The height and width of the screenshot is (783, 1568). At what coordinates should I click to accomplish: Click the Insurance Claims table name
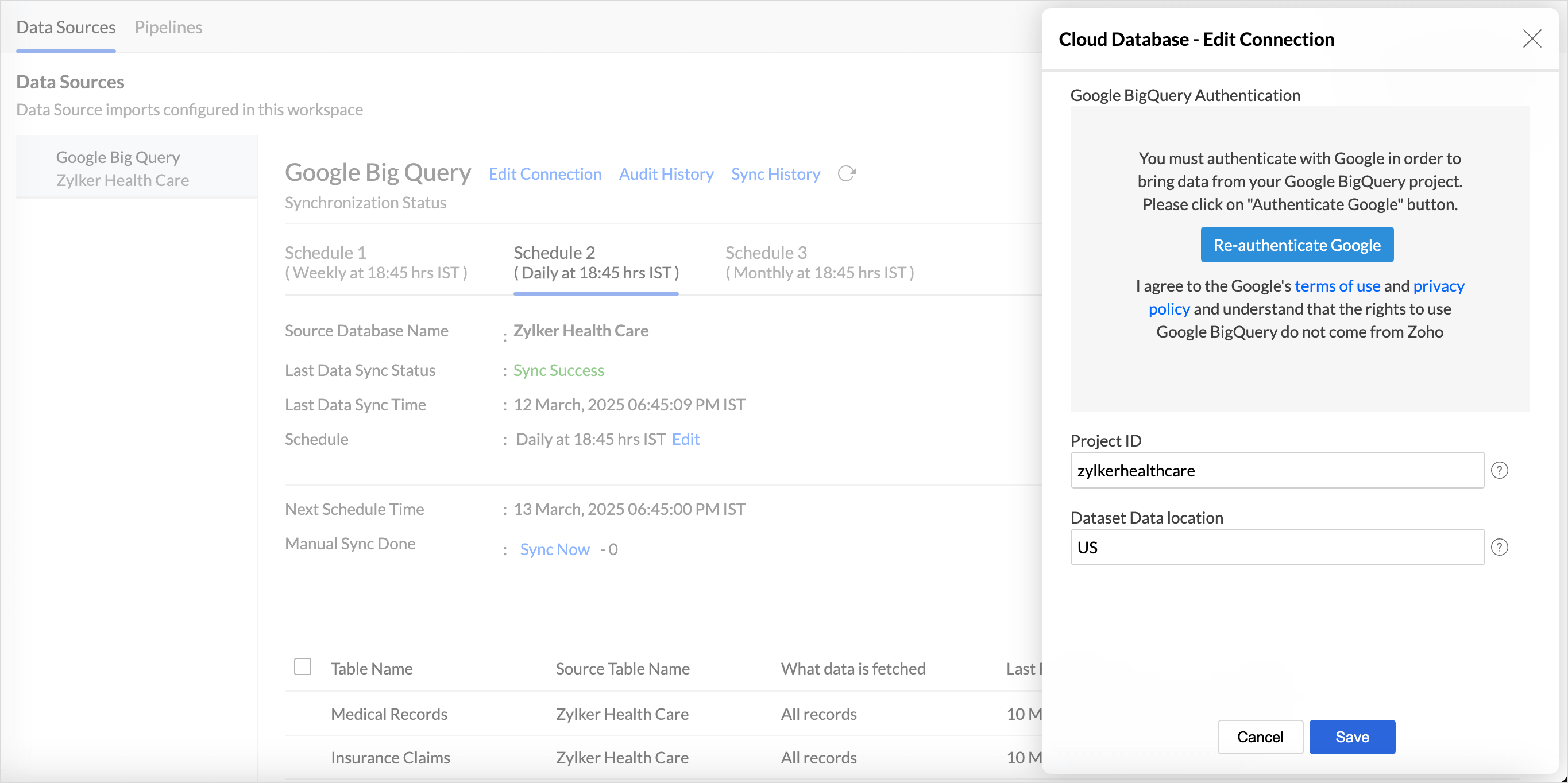tap(390, 757)
